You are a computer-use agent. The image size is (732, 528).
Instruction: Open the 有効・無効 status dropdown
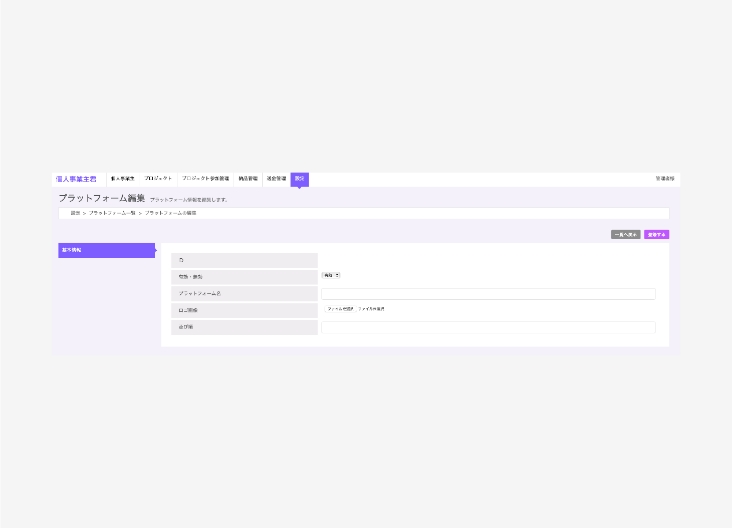[x=331, y=275]
